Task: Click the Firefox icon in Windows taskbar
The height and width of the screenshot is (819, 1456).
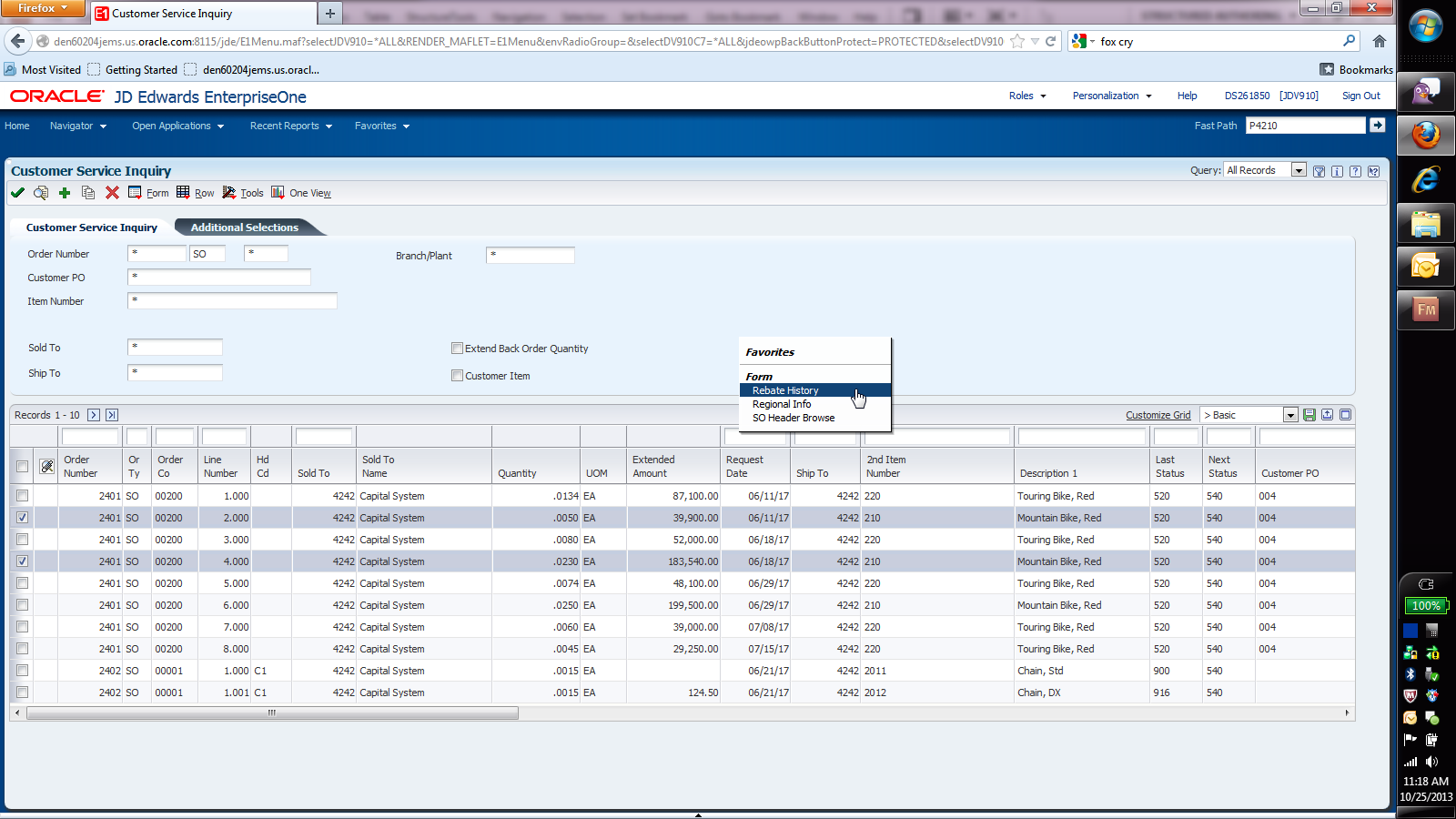Action: tap(1426, 136)
